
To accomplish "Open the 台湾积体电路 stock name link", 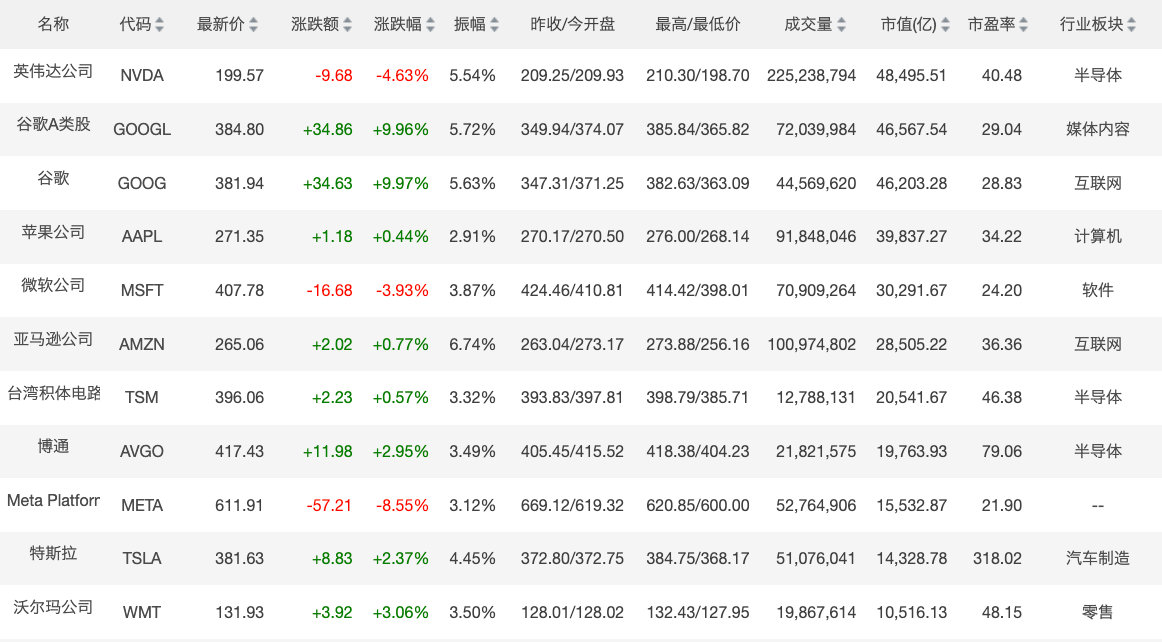I will click(53, 393).
